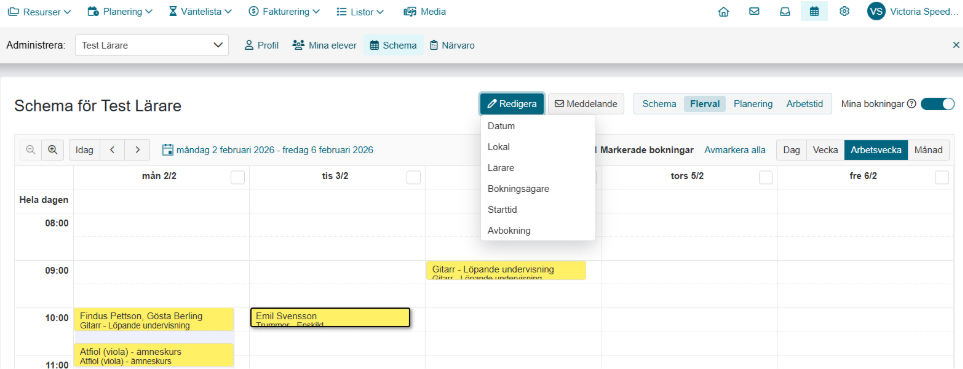Screen dimensions: 963x369
Task: Click the date range link text
Action: (275, 149)
